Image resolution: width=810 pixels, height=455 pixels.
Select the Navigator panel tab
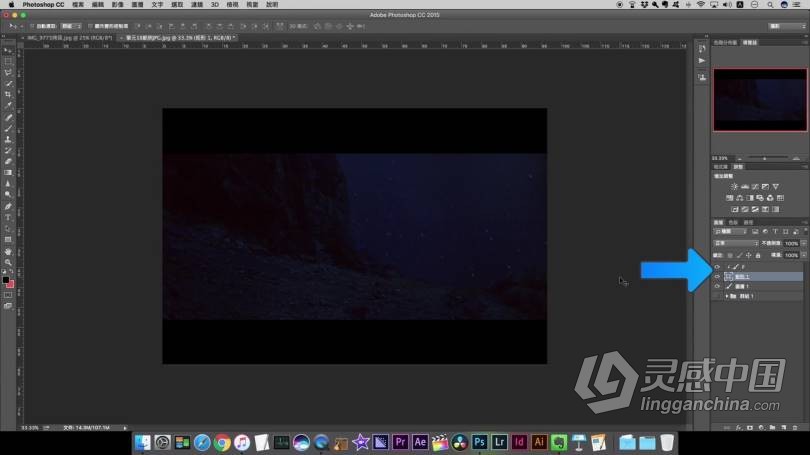click(x=750, y=42)
